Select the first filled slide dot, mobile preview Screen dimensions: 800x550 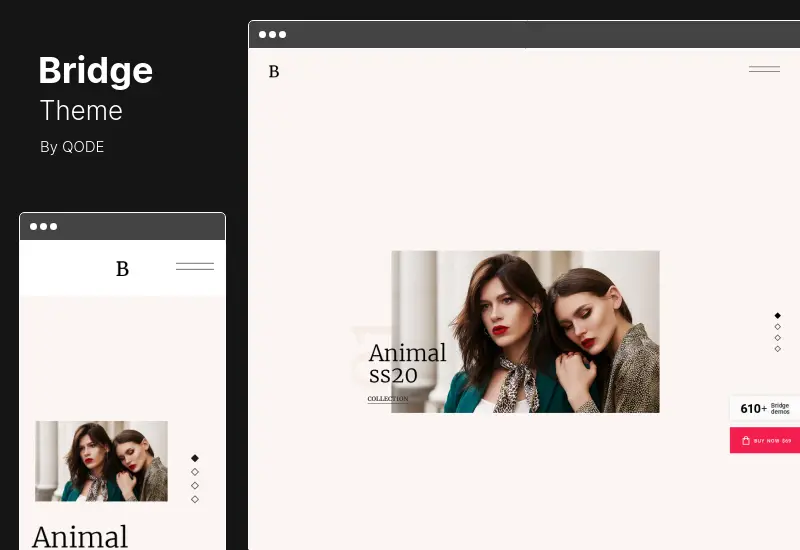[195, 458]
